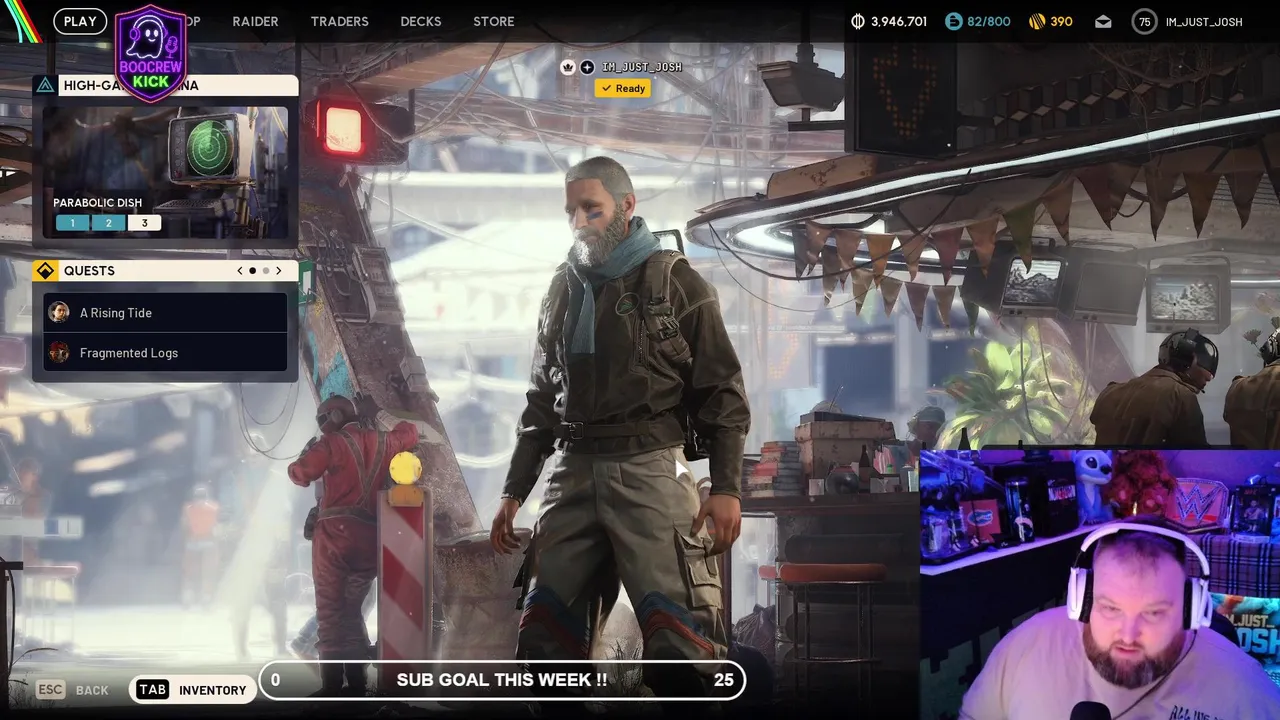Viewport: 1280px width, 720px height.
Task: Click the 390 token balance
Action: (1061, 22)
